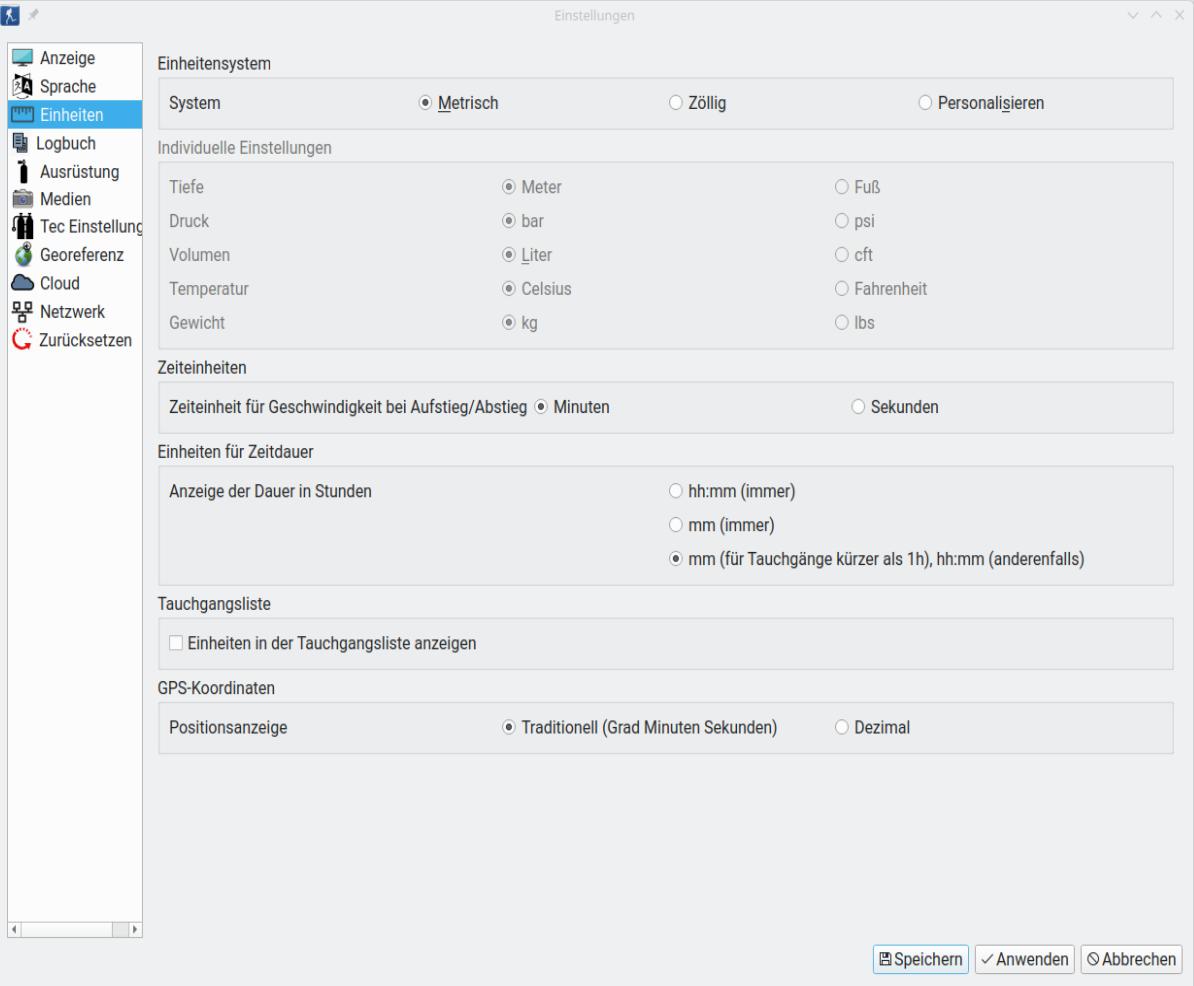Click the sidebar horizontal scrollbar right arrow
This screenshot has height=986, width=1194.
[136, 929]
